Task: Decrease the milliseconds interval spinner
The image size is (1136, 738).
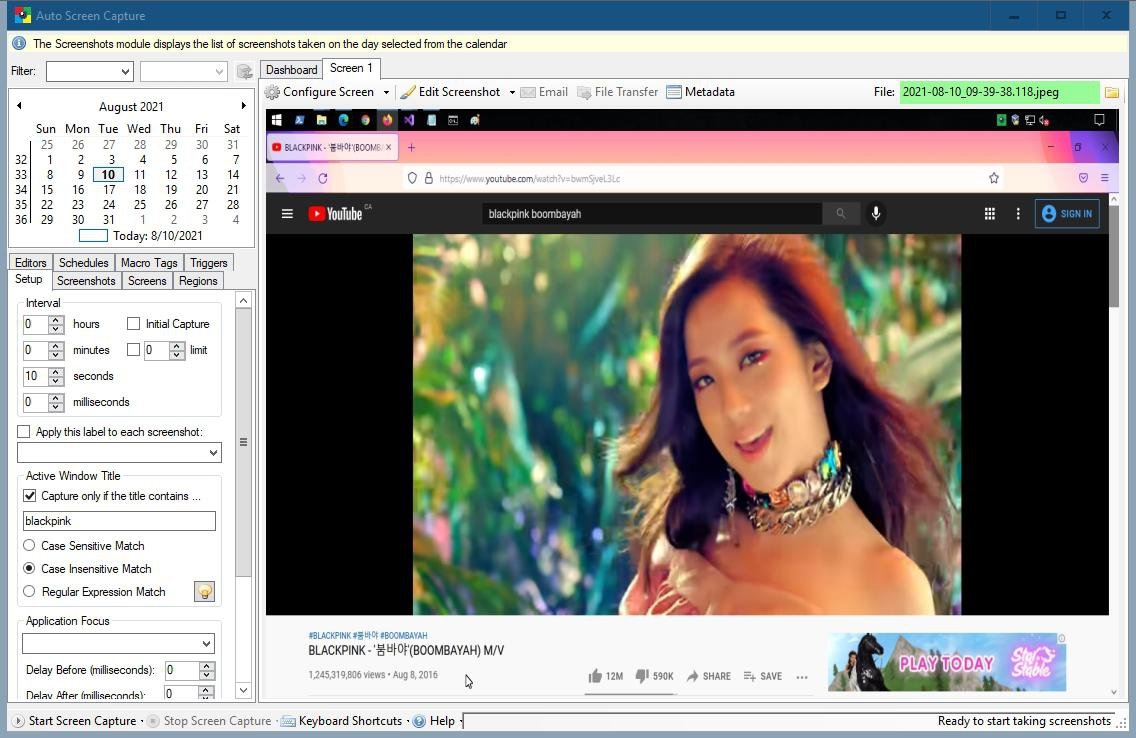Action: [x=57, y=406]
